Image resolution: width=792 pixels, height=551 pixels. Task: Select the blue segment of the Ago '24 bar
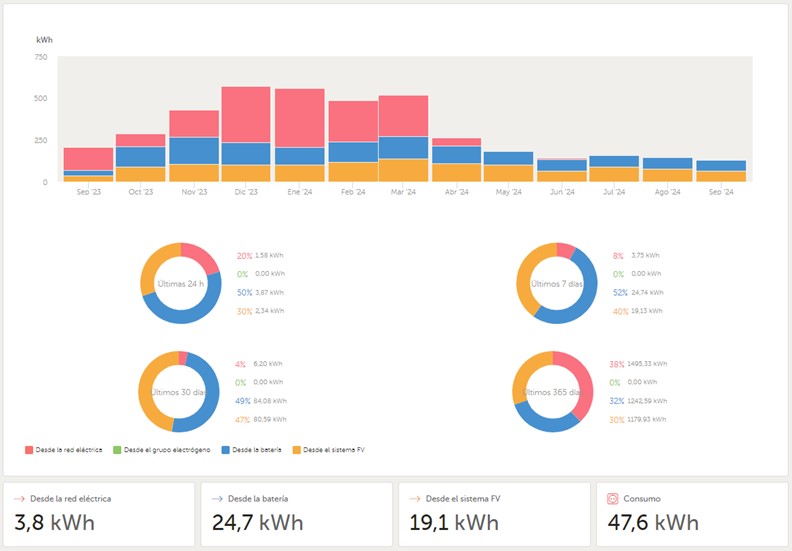point(667,164)
